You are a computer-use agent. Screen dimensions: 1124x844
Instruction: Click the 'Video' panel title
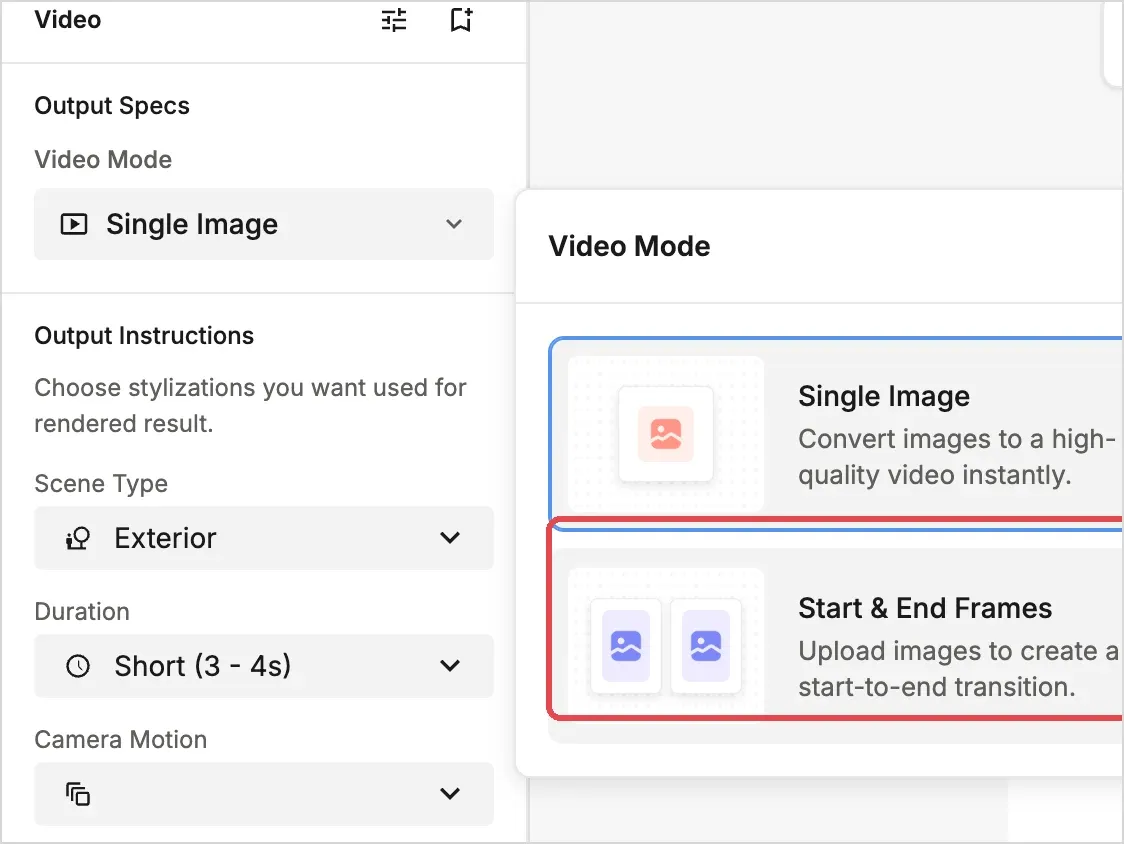coord(68,20)
